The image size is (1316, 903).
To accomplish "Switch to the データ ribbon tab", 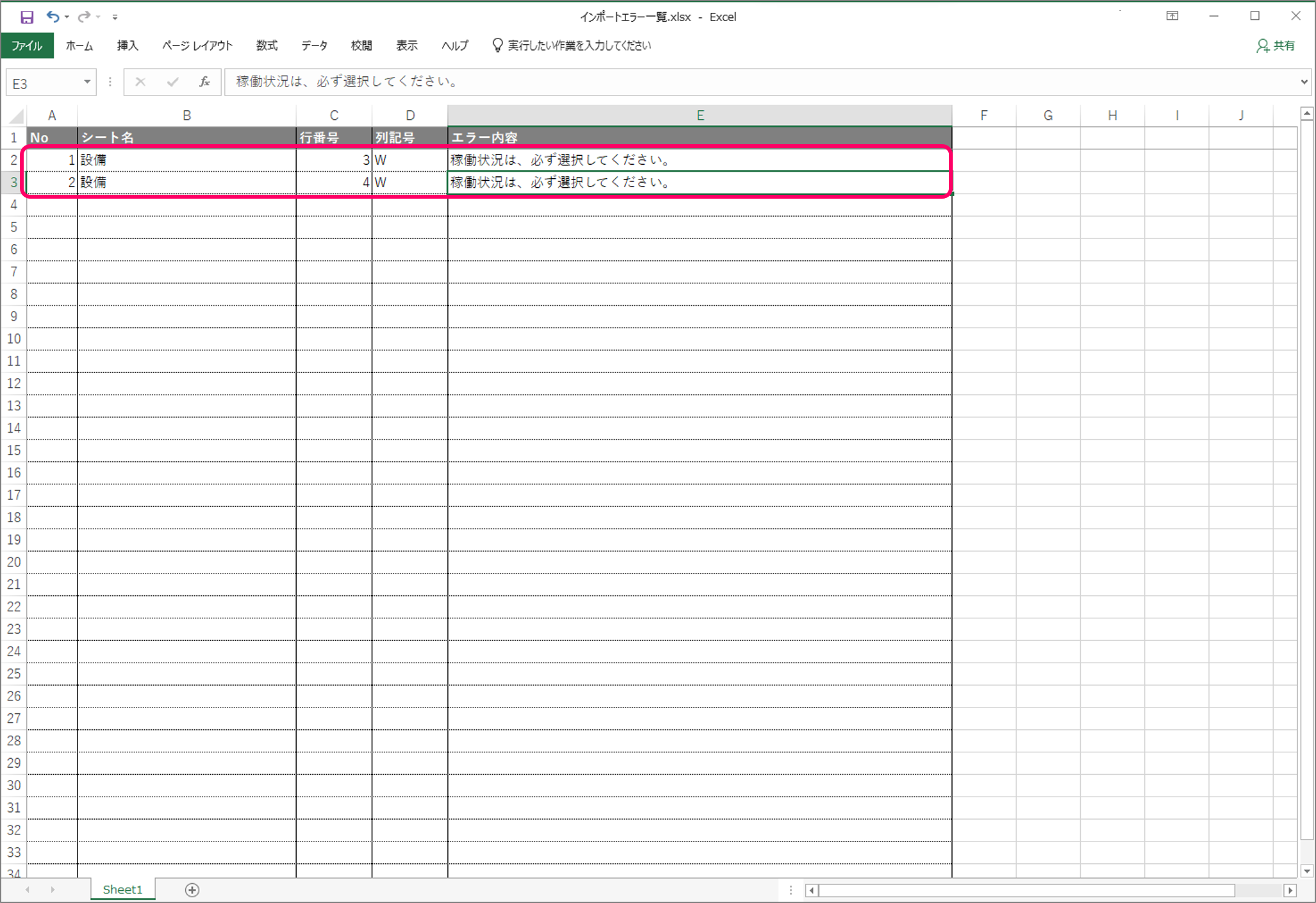I will coord(314,46).
